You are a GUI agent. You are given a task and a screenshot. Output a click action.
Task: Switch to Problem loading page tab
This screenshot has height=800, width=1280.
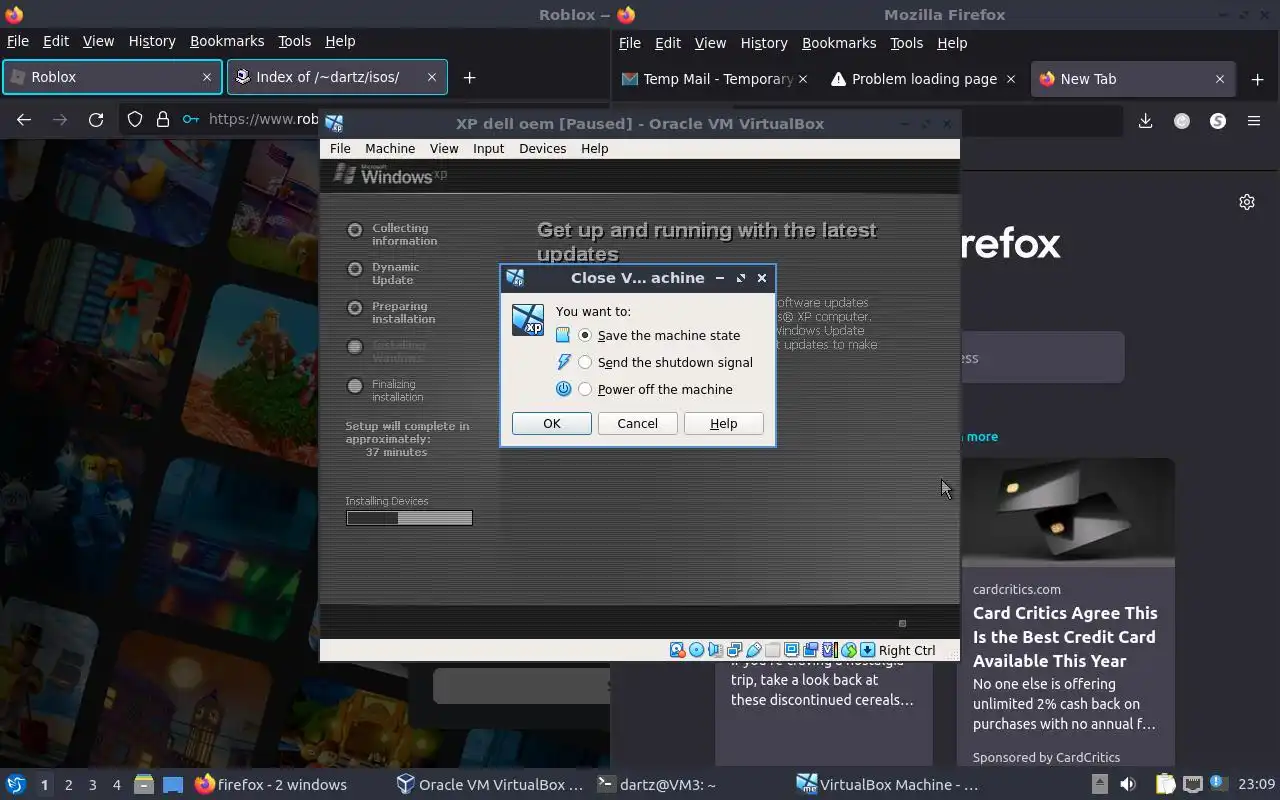coord(922,79)
